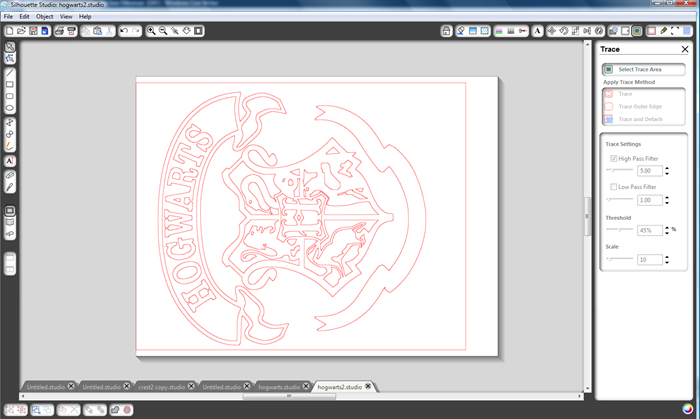
Task: Select the Edit Points tool
Action: pyautogui.click(x=10, y=58)
